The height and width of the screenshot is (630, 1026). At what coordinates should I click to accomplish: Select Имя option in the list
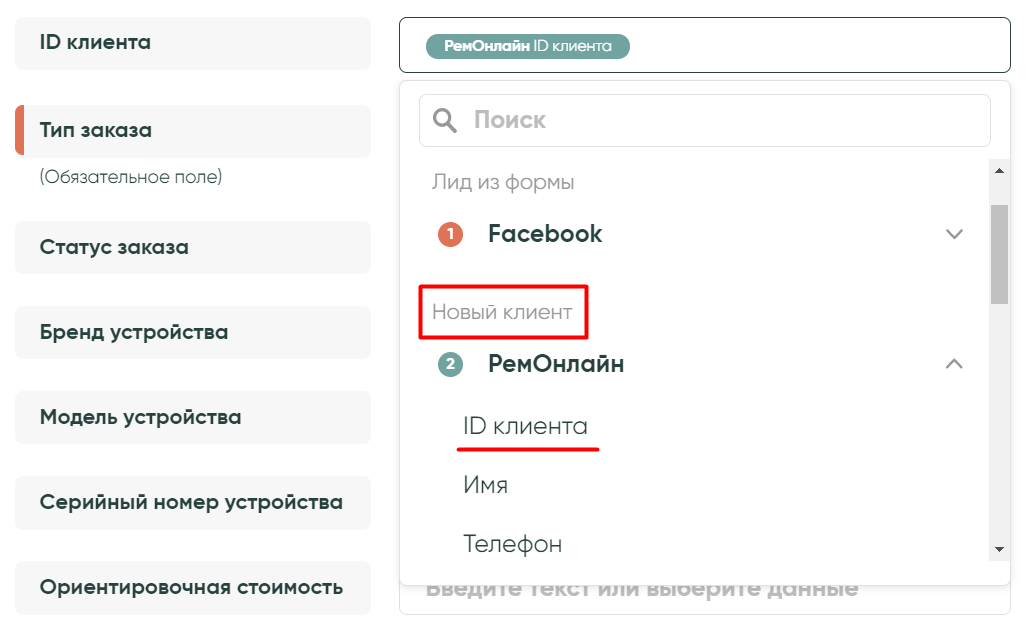pos(486,486)
